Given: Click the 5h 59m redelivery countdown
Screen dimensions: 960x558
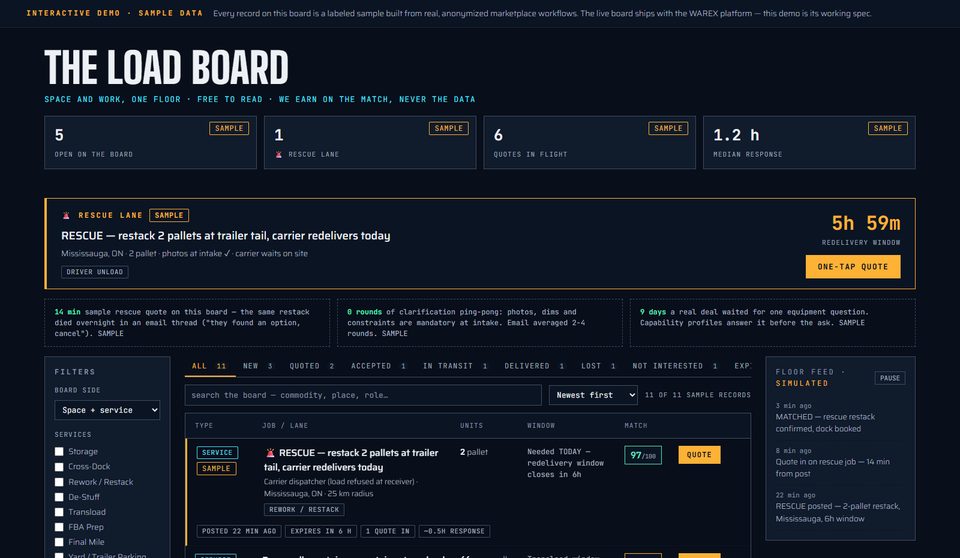Looking at the screenshot, I should (x=866, y=223).
